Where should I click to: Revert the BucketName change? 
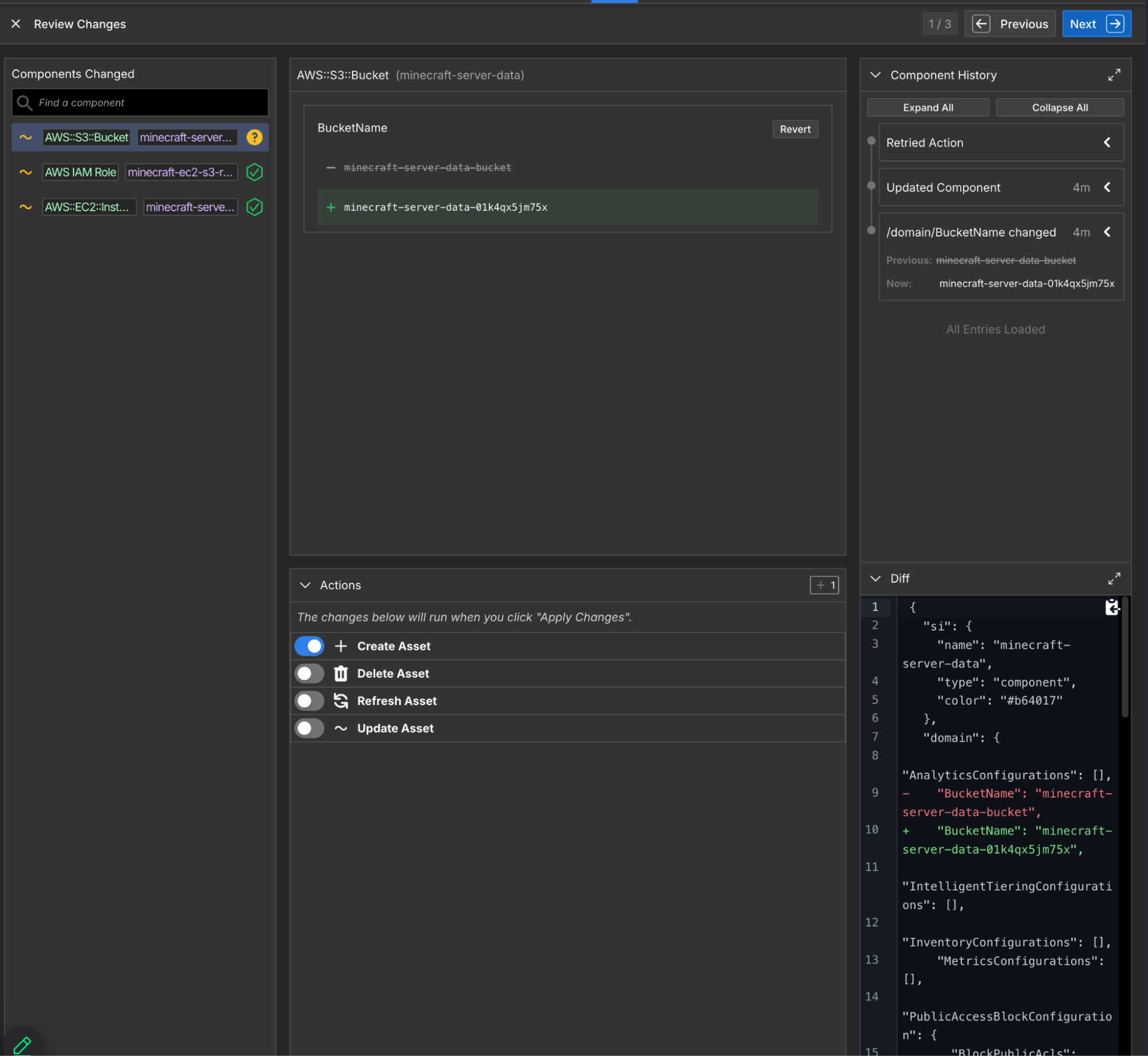795,129
